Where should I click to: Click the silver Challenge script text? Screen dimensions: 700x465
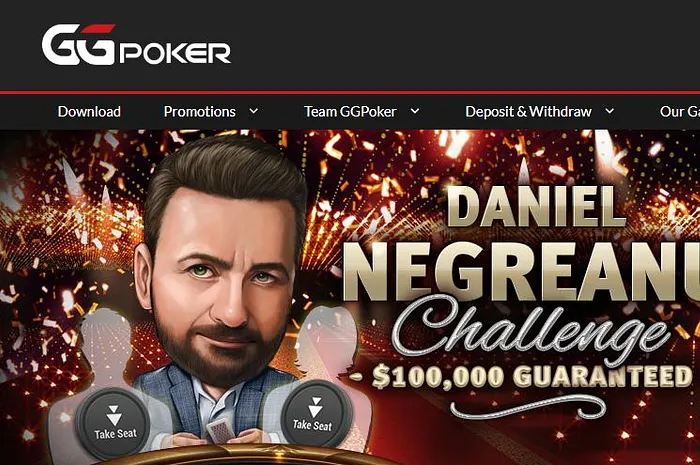531,328
